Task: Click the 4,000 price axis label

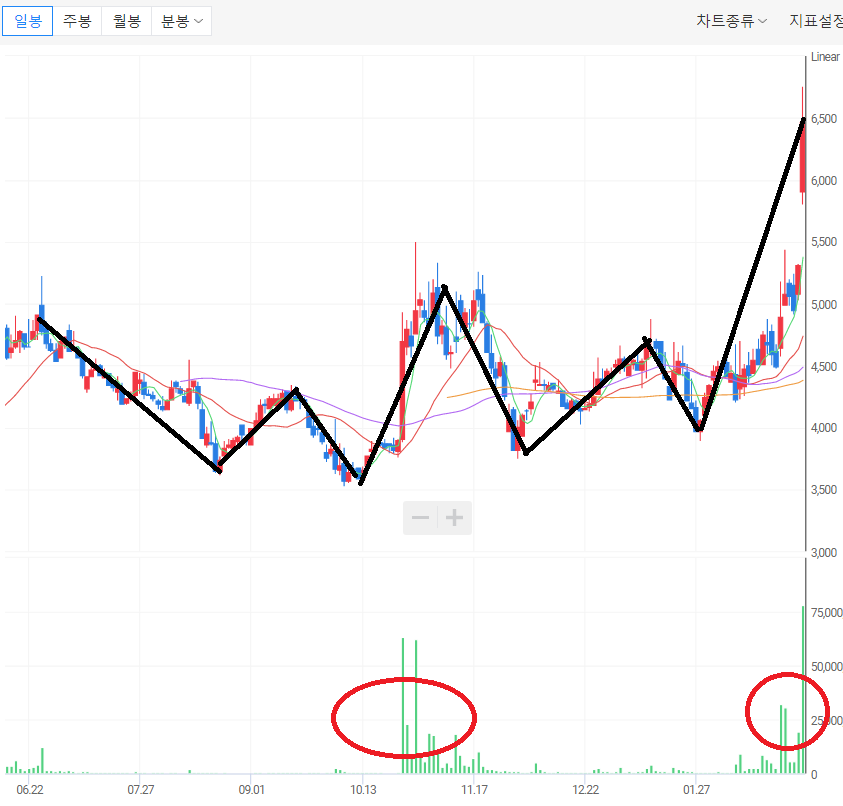Action: point(824,428)
